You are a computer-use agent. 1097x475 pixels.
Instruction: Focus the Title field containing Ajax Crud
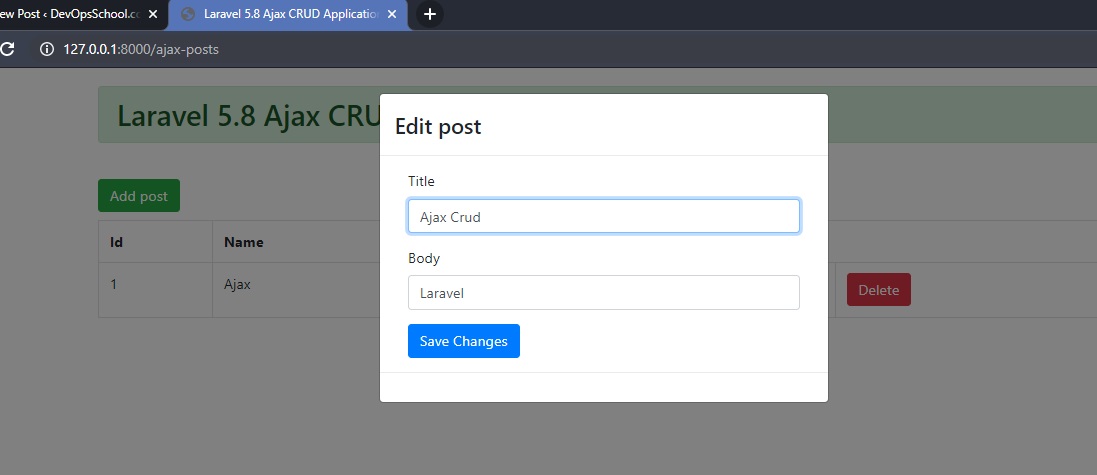click(x=603, y=216)
